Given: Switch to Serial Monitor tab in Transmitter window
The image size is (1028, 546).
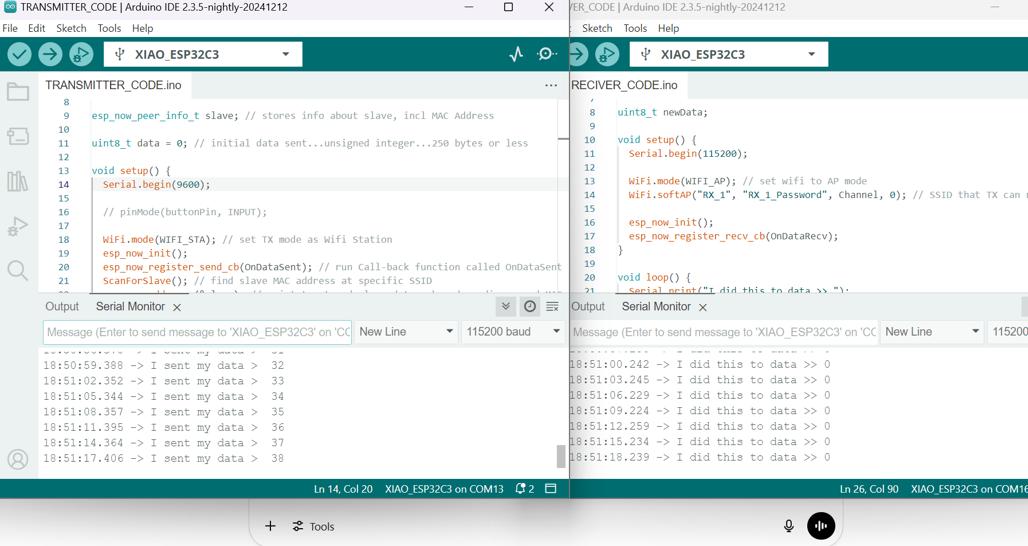Looking at the screenshot, I should tap(130, 306).
